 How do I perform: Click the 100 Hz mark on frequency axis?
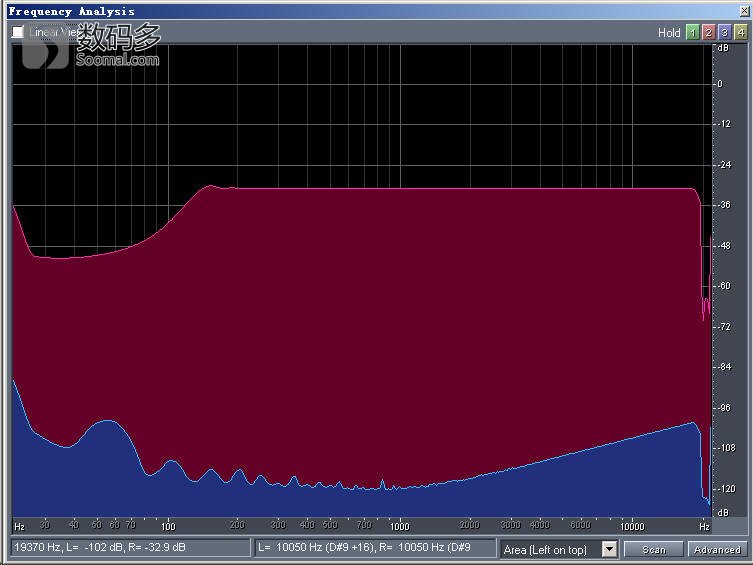[168, 525]
